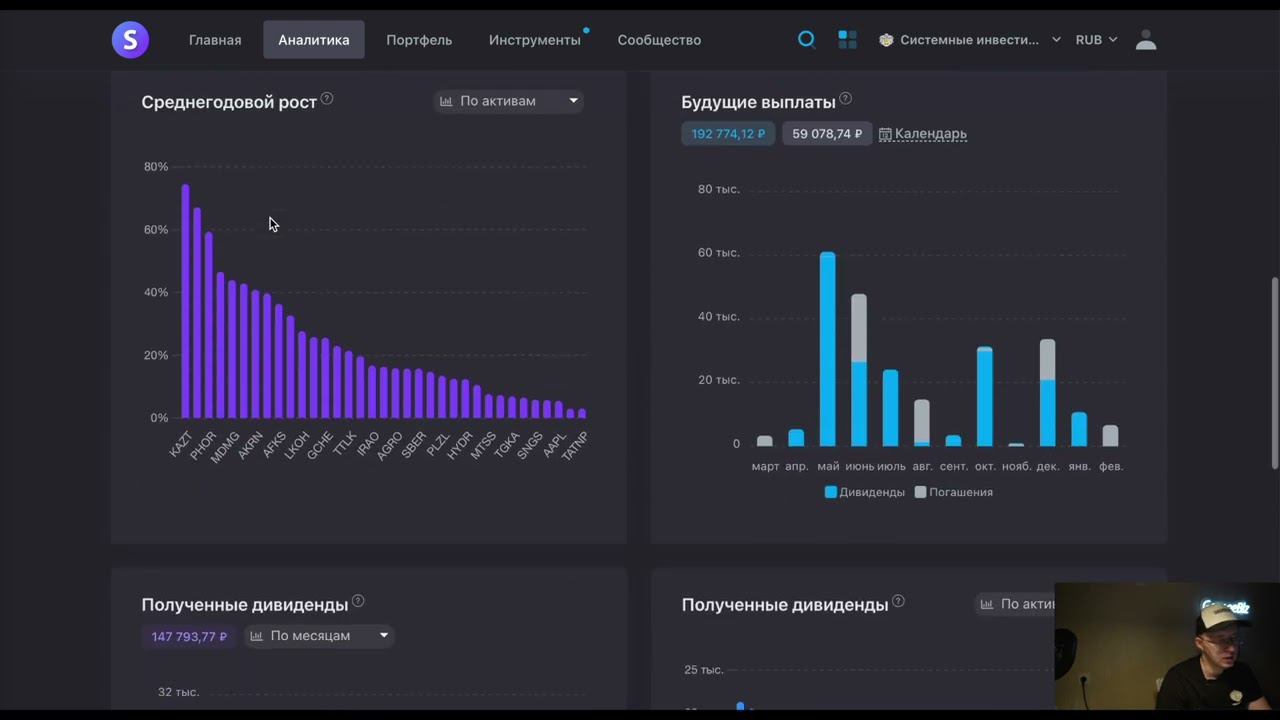The width and height of the screenshot is (1280, 720).
Task: Show help for Среднегодовой рост
Action: point(327,99)
